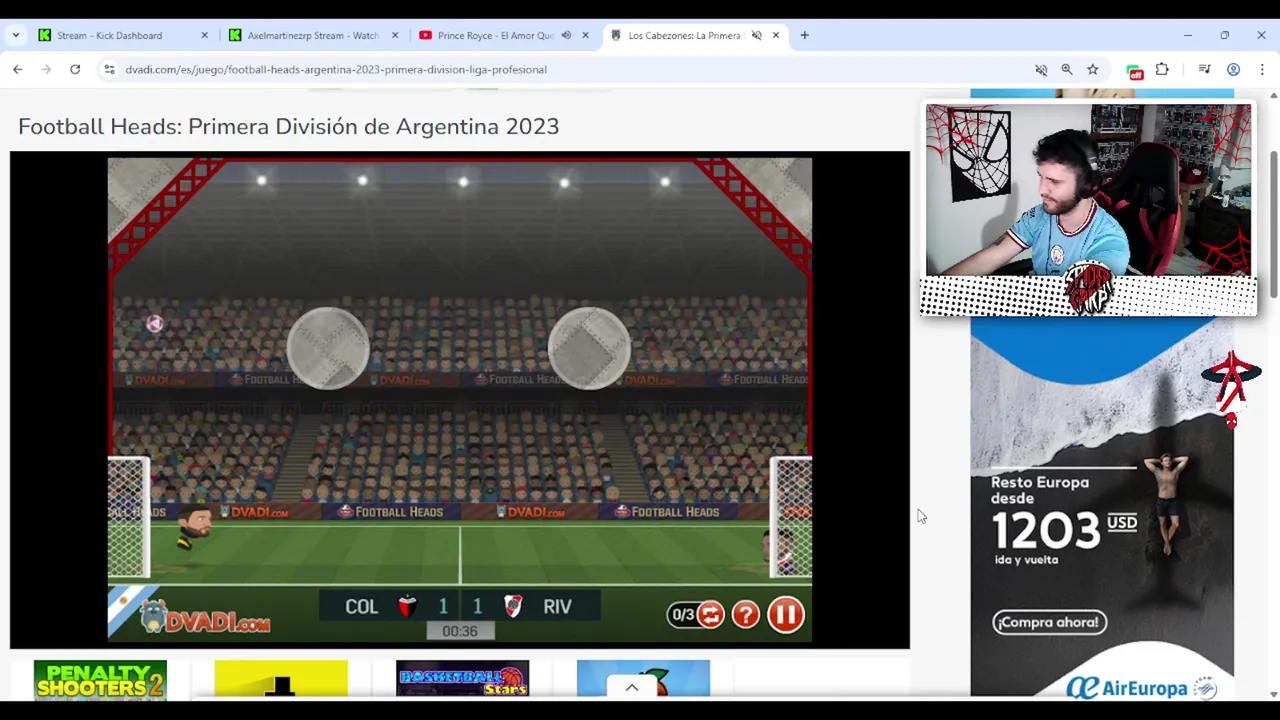
Task: Click the Football Heads page title heading
Action: [288, 127]
